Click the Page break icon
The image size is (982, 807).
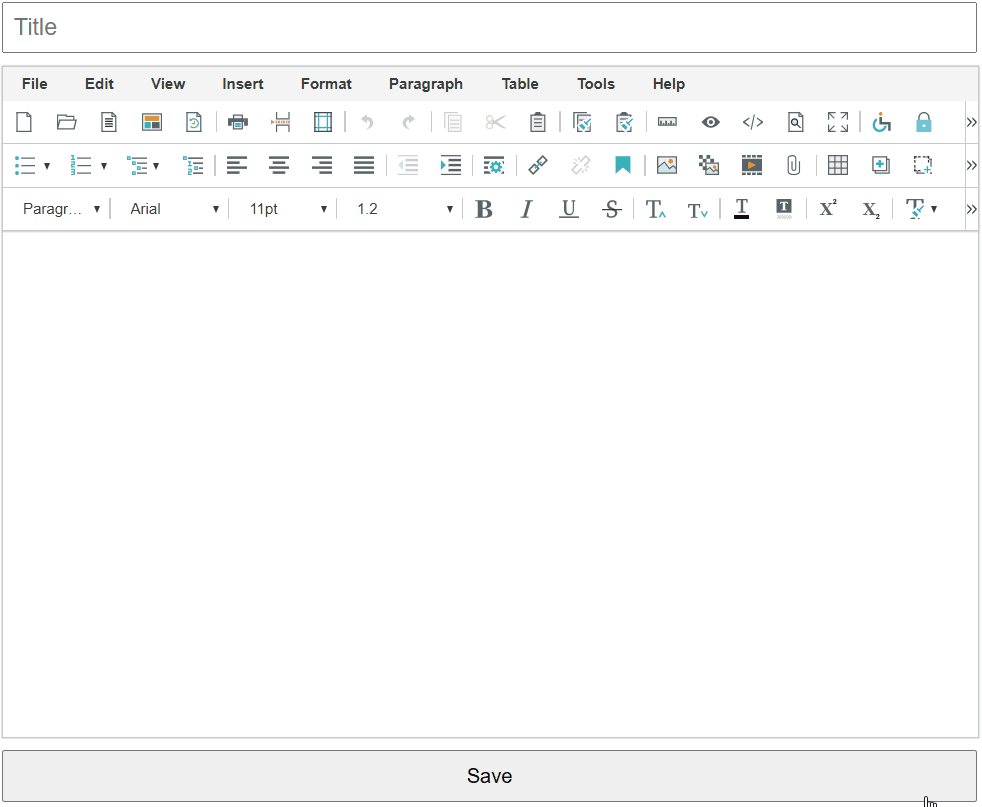281,122
